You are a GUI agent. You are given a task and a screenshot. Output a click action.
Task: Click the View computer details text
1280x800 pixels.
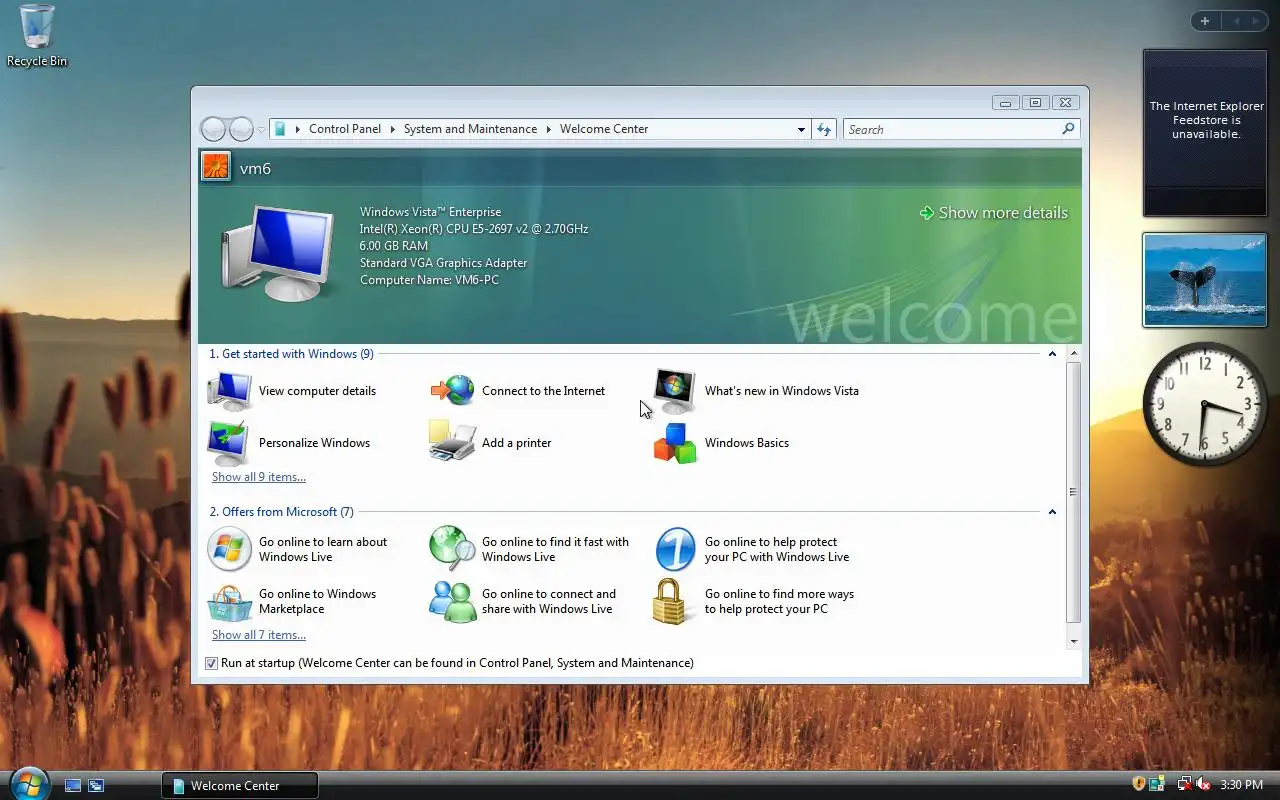click(x=317, y=391)
